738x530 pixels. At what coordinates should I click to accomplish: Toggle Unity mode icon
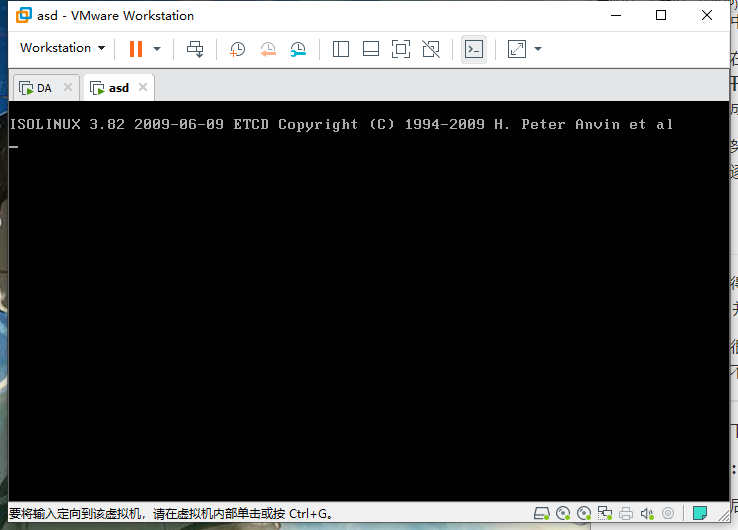431,49
